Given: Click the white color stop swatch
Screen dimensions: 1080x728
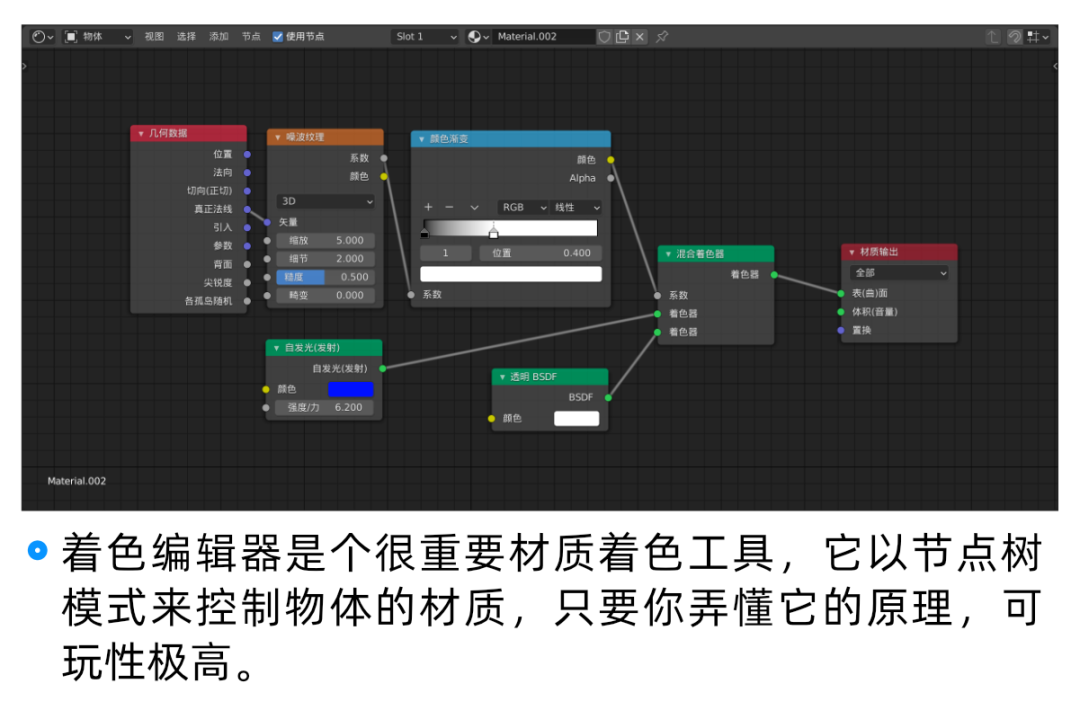Looking at the screenshot, I should pyautogui.click(x=511, y=274).
